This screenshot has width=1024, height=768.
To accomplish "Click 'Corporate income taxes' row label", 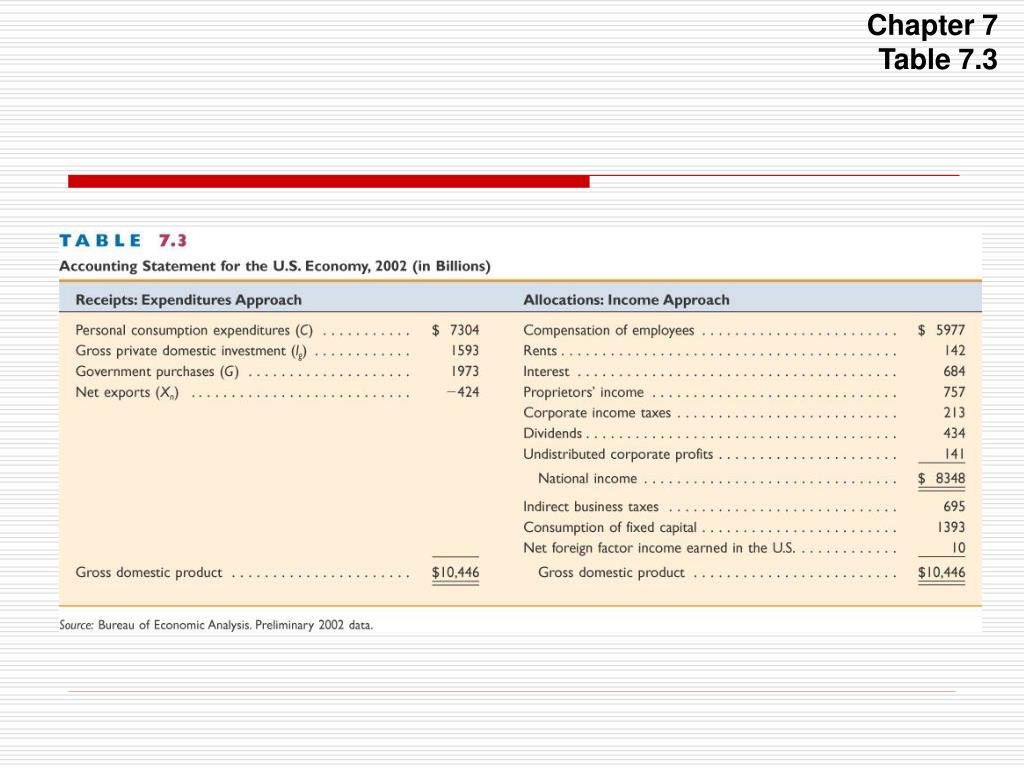I will point(597,413).
